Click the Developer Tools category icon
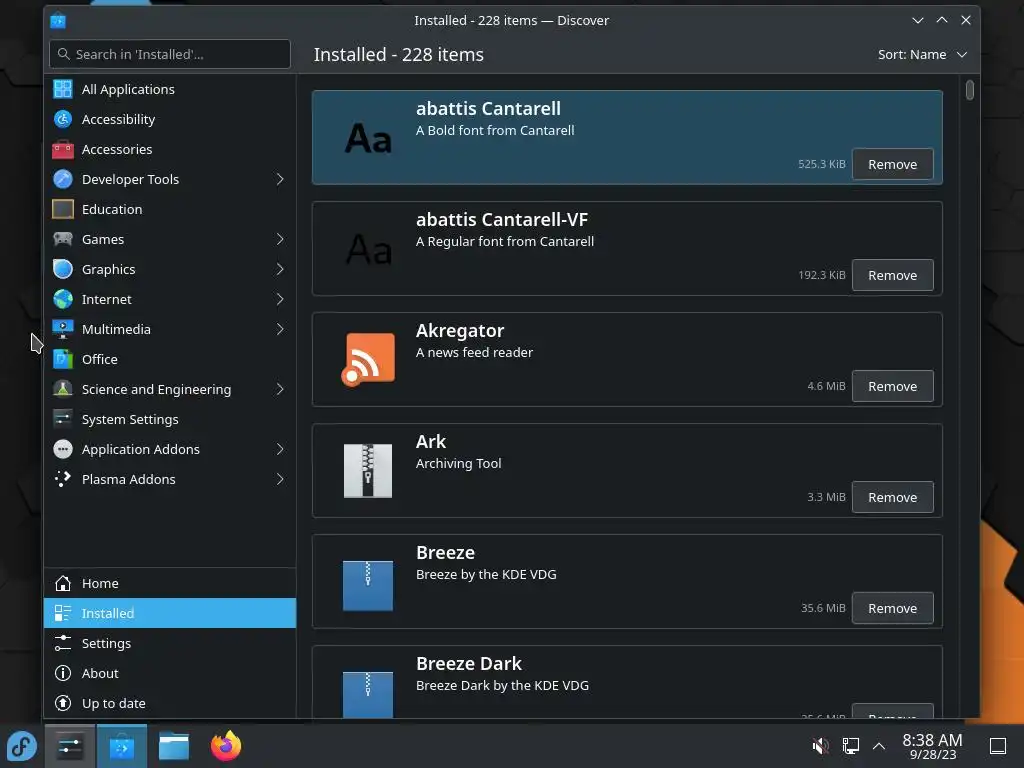Screen dimensions: 1024x768 (x=63, y=179)
